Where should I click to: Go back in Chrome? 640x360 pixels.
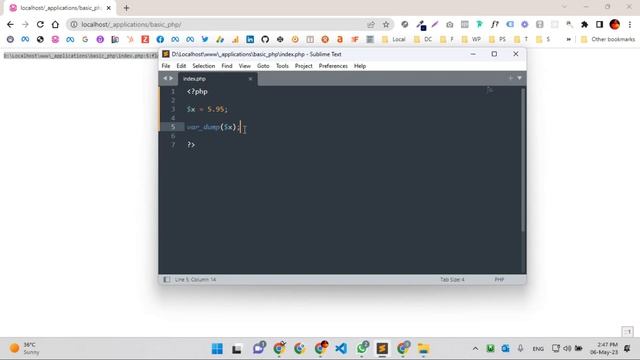click(x=10, y=24)
